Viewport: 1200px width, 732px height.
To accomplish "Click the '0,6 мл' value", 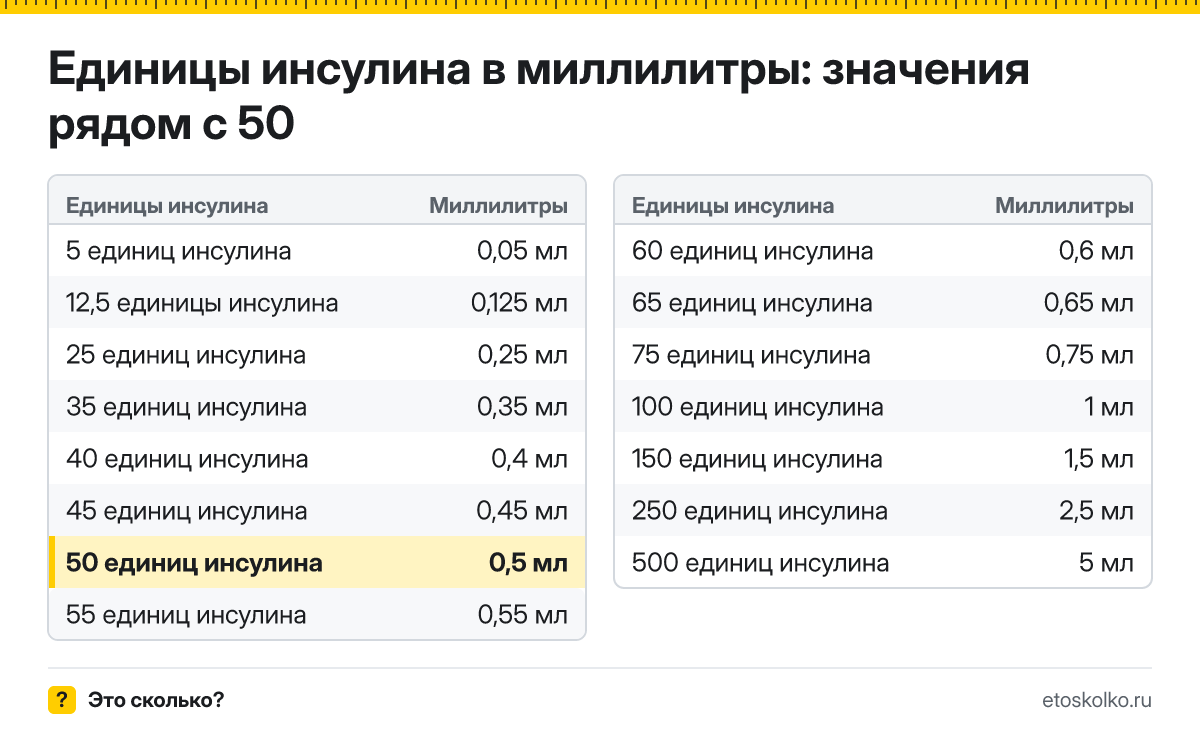I will click(x=1096, y=250).
